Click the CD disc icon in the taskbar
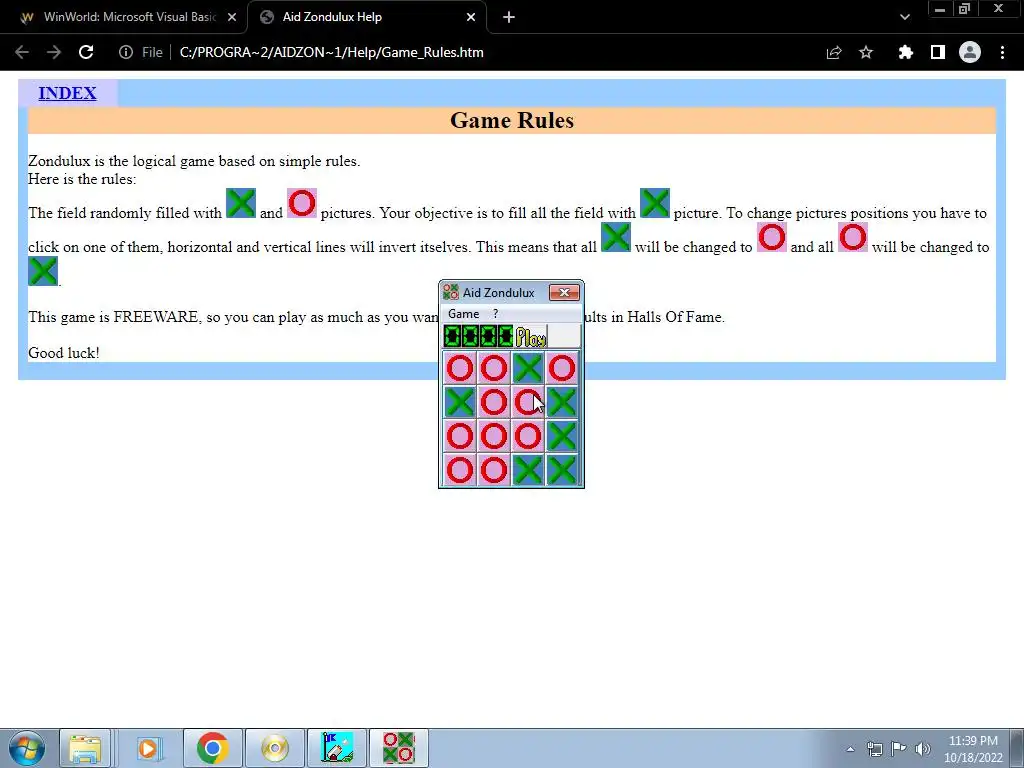 275,748
